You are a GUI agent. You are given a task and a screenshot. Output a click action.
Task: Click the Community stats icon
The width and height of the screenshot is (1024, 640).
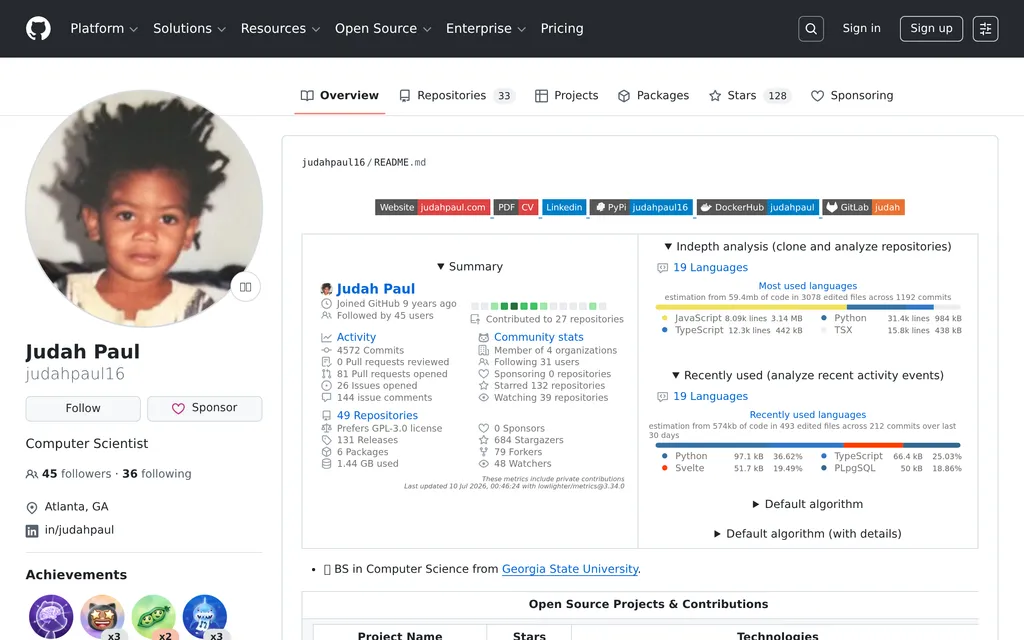(x=483, y=338)
